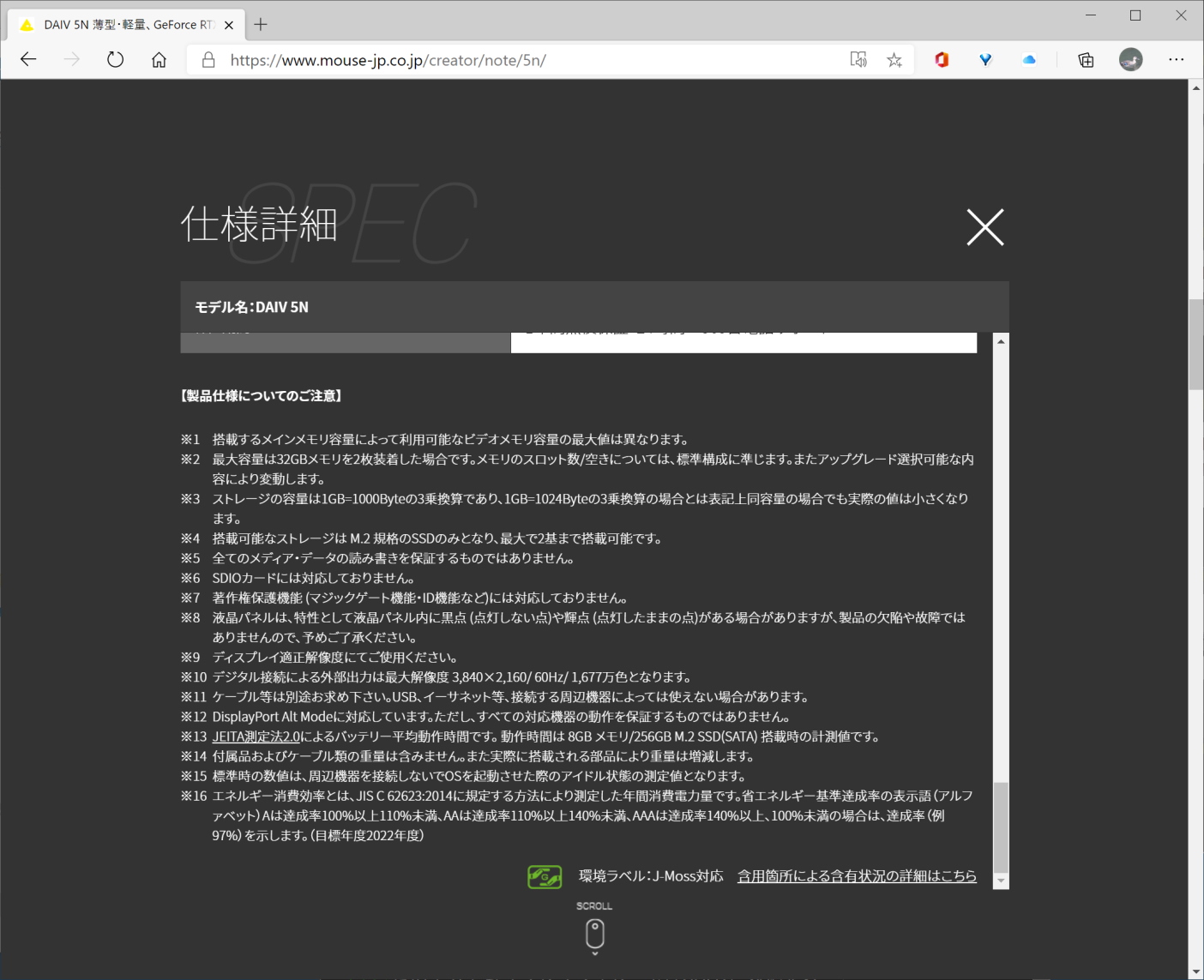Close the DAIV 5N browser tab
This screenshot has width=1204, height=980.
coord(229,25)
